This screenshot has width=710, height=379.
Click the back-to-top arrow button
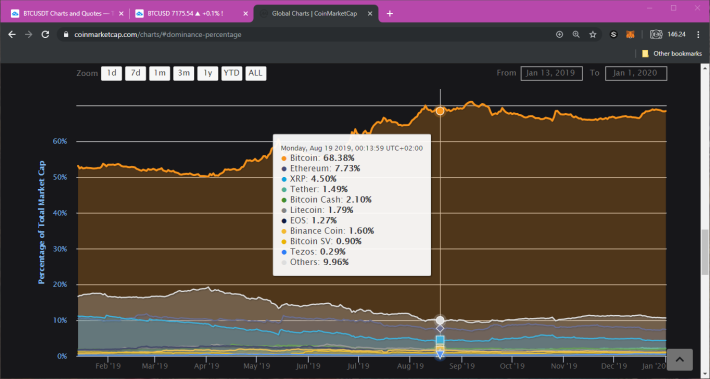click(679, 360)
